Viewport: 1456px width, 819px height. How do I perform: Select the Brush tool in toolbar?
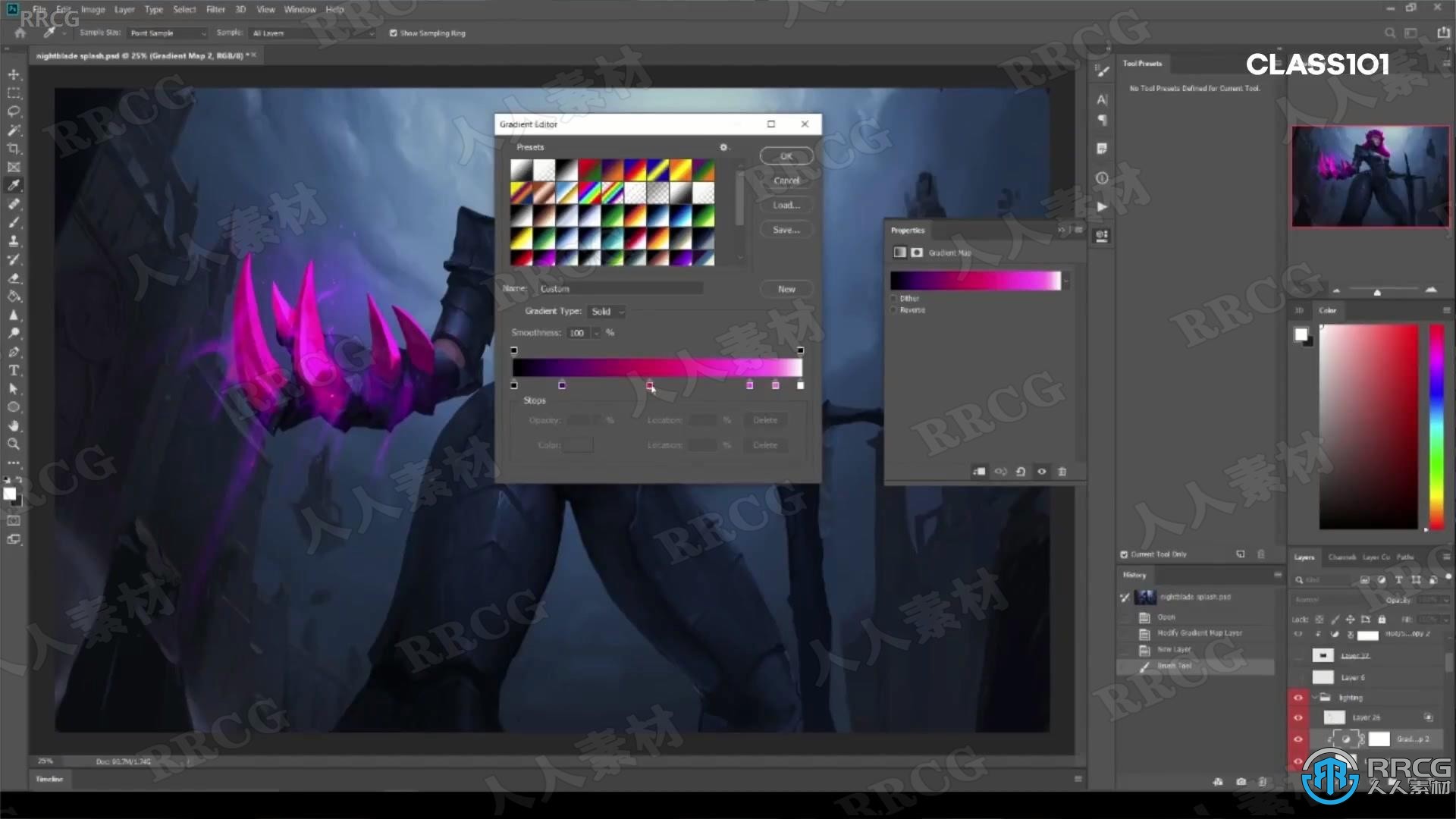(x=14, y=222)
